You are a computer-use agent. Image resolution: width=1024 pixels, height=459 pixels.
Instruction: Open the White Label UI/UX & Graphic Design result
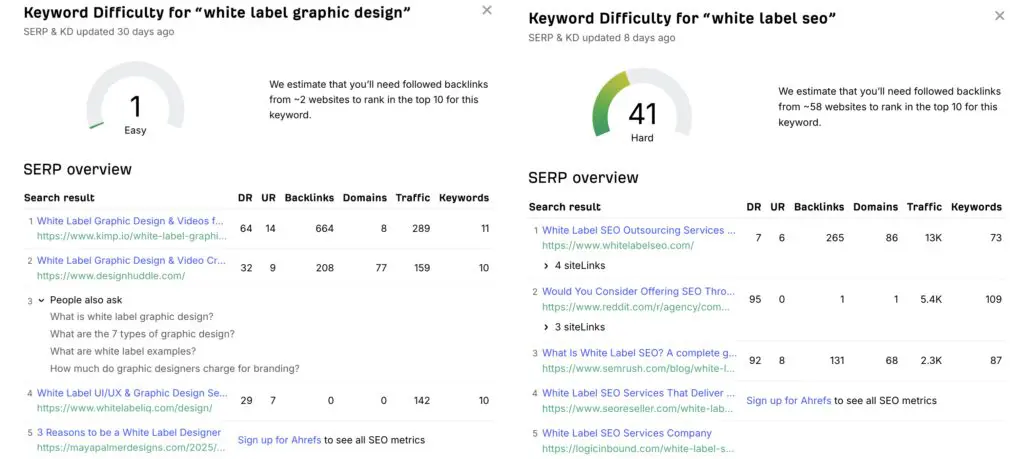click(132, 394)
